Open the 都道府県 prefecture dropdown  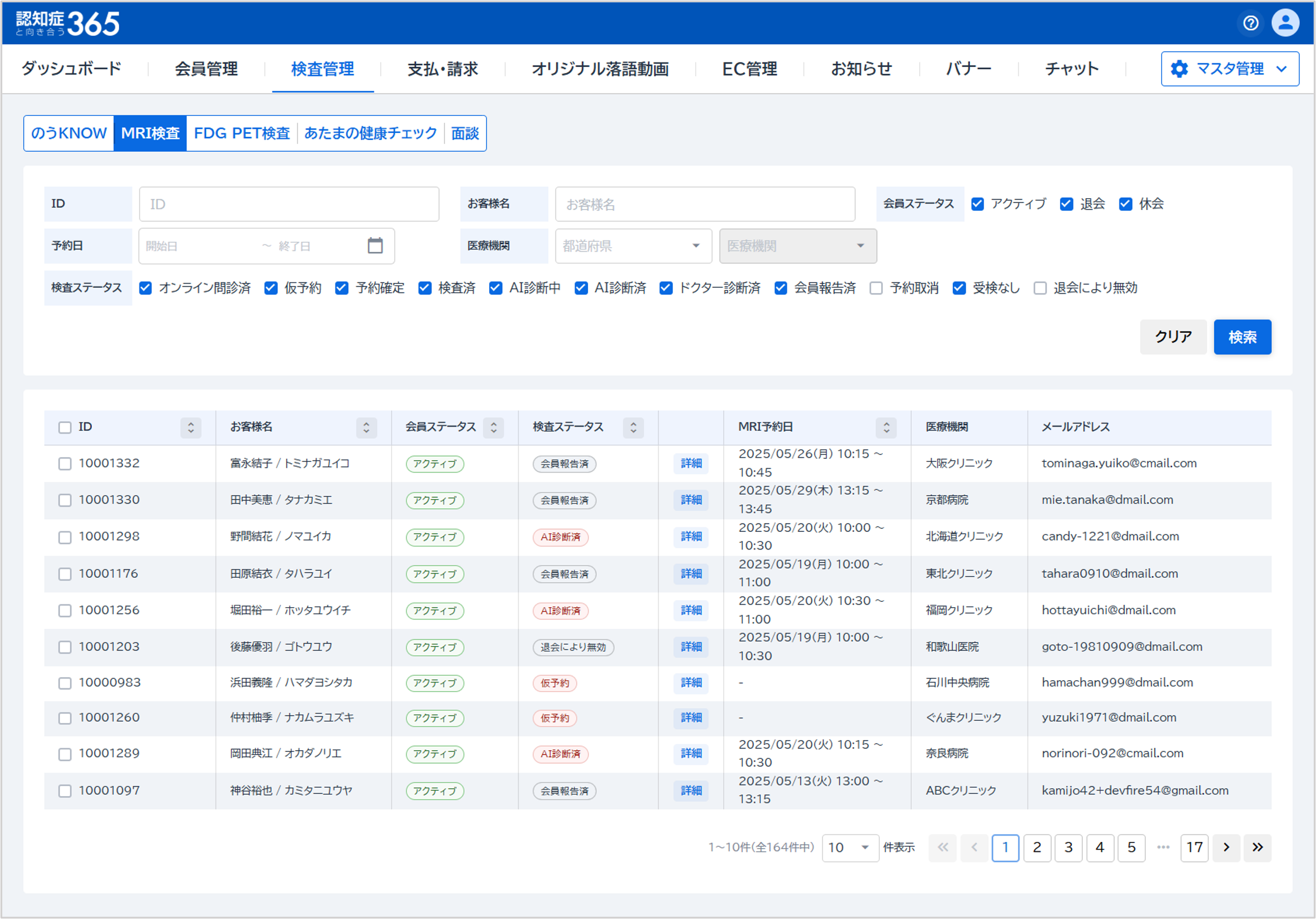pyautogui.click(x=633, y=246)
